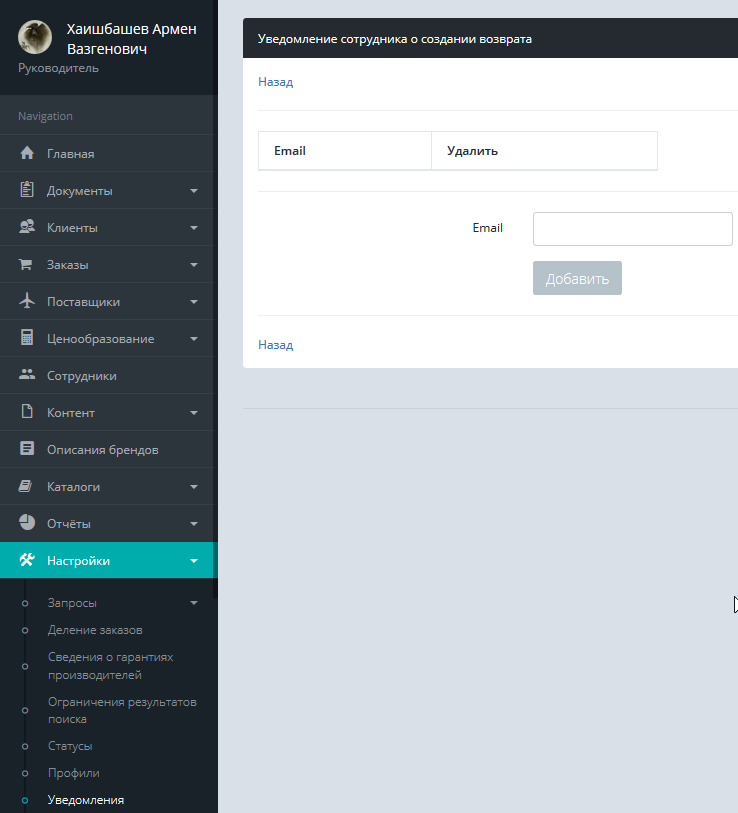Click the user avatar photo

pyautogui.click(x=35, y=38)
